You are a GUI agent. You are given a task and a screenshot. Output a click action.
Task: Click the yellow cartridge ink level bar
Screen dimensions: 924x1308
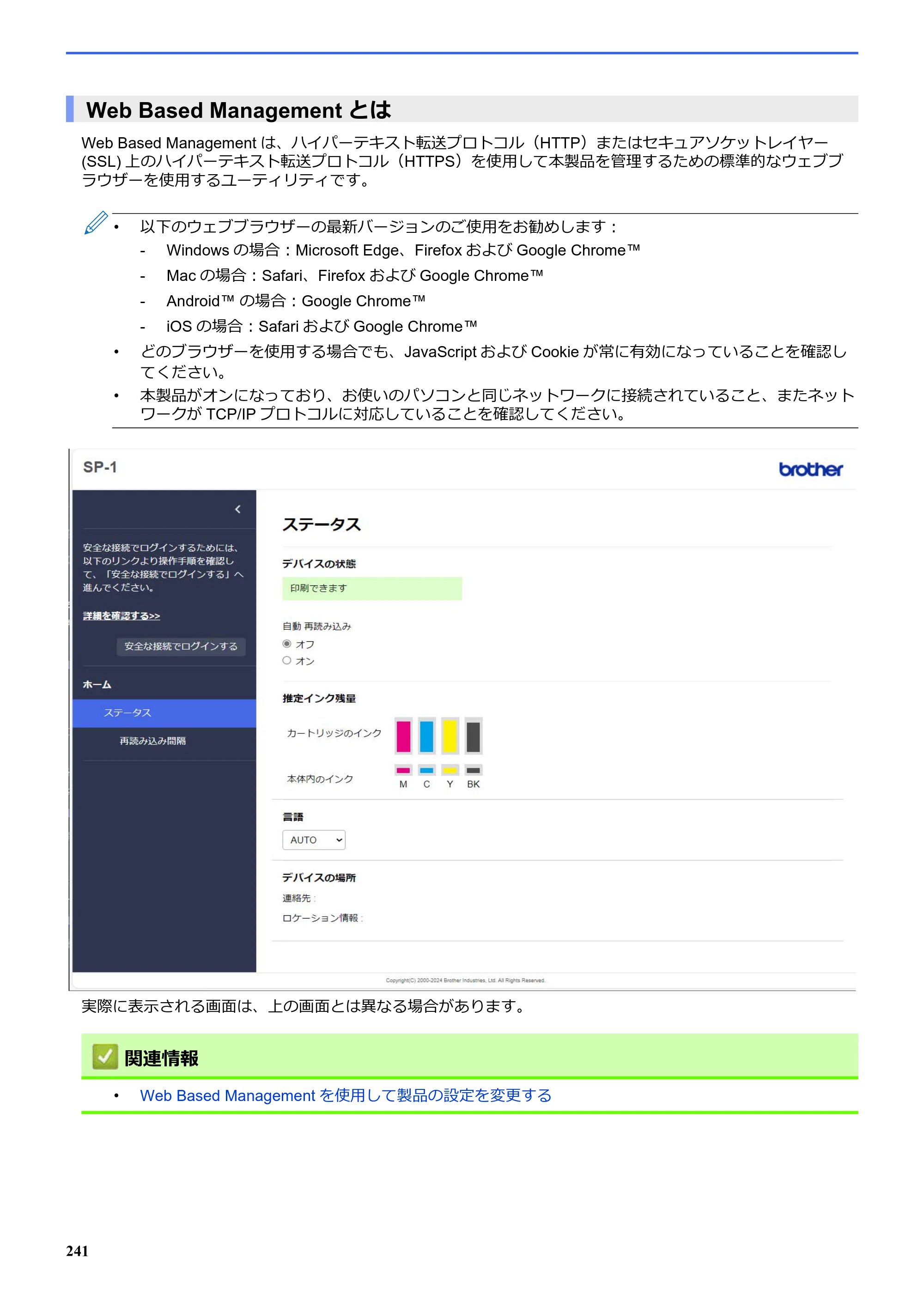[x=450, y=736]
